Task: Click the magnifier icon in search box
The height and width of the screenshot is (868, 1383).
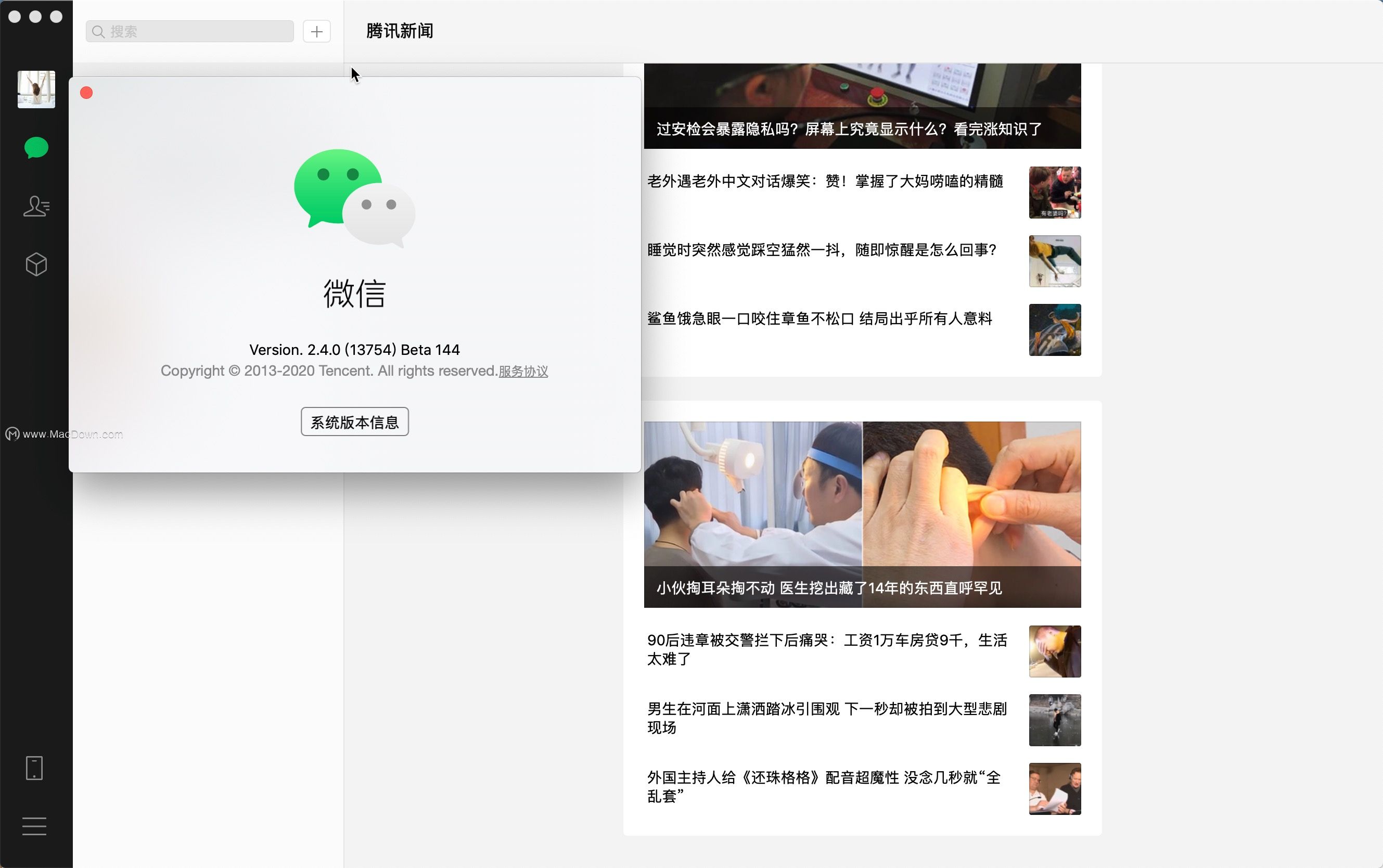Action: click(x=98, y=32)
